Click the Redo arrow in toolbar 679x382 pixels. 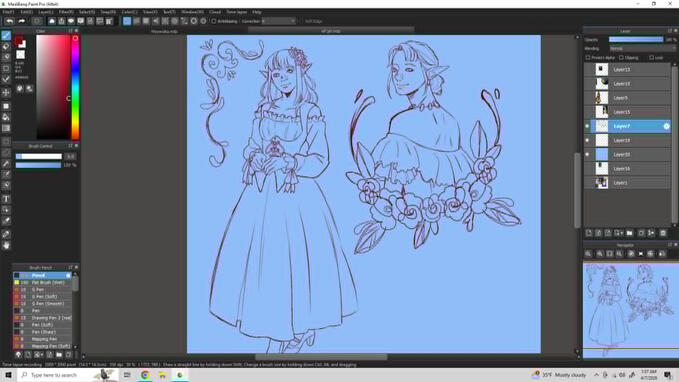click(x=22, y=21)
